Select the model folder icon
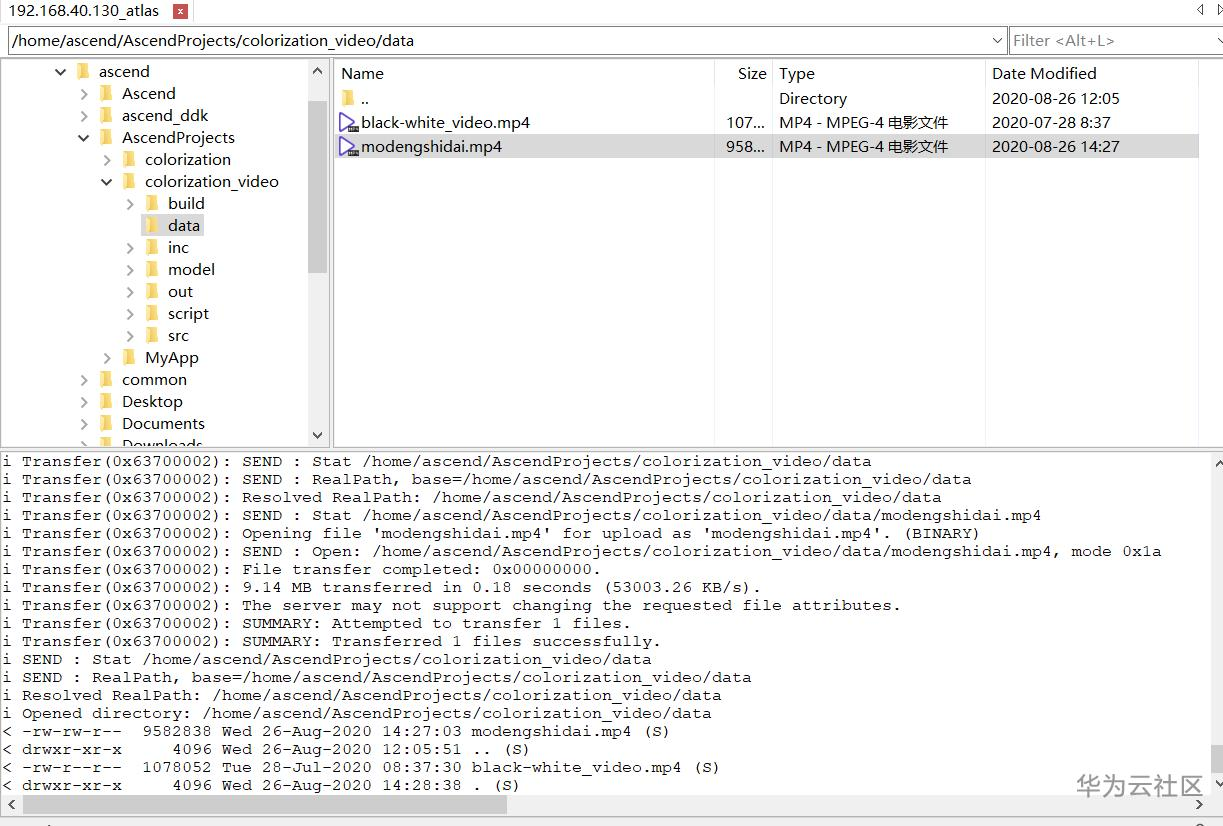The height and width of the screenshot is (826, 1223). (x=152, y=269)
